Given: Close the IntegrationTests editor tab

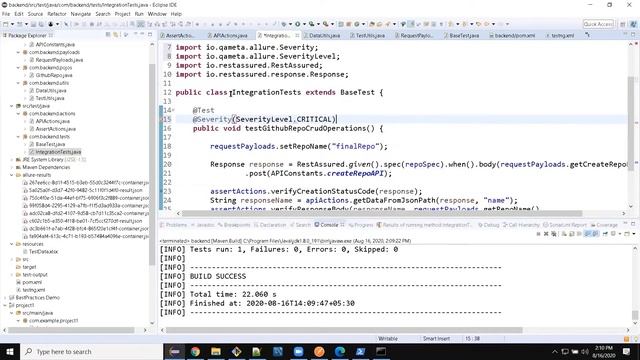Looking at the screenshot, I should point(297,36).
